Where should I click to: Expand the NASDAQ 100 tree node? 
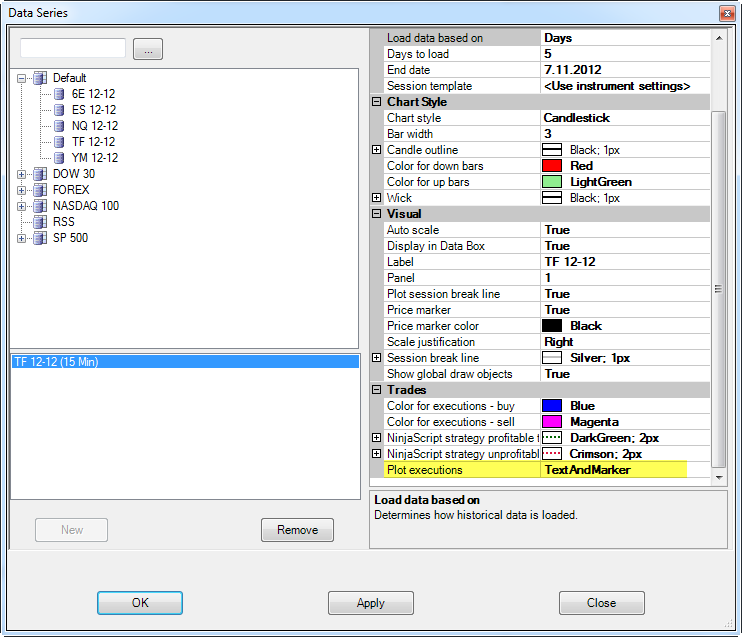click(x=21, y=207)
